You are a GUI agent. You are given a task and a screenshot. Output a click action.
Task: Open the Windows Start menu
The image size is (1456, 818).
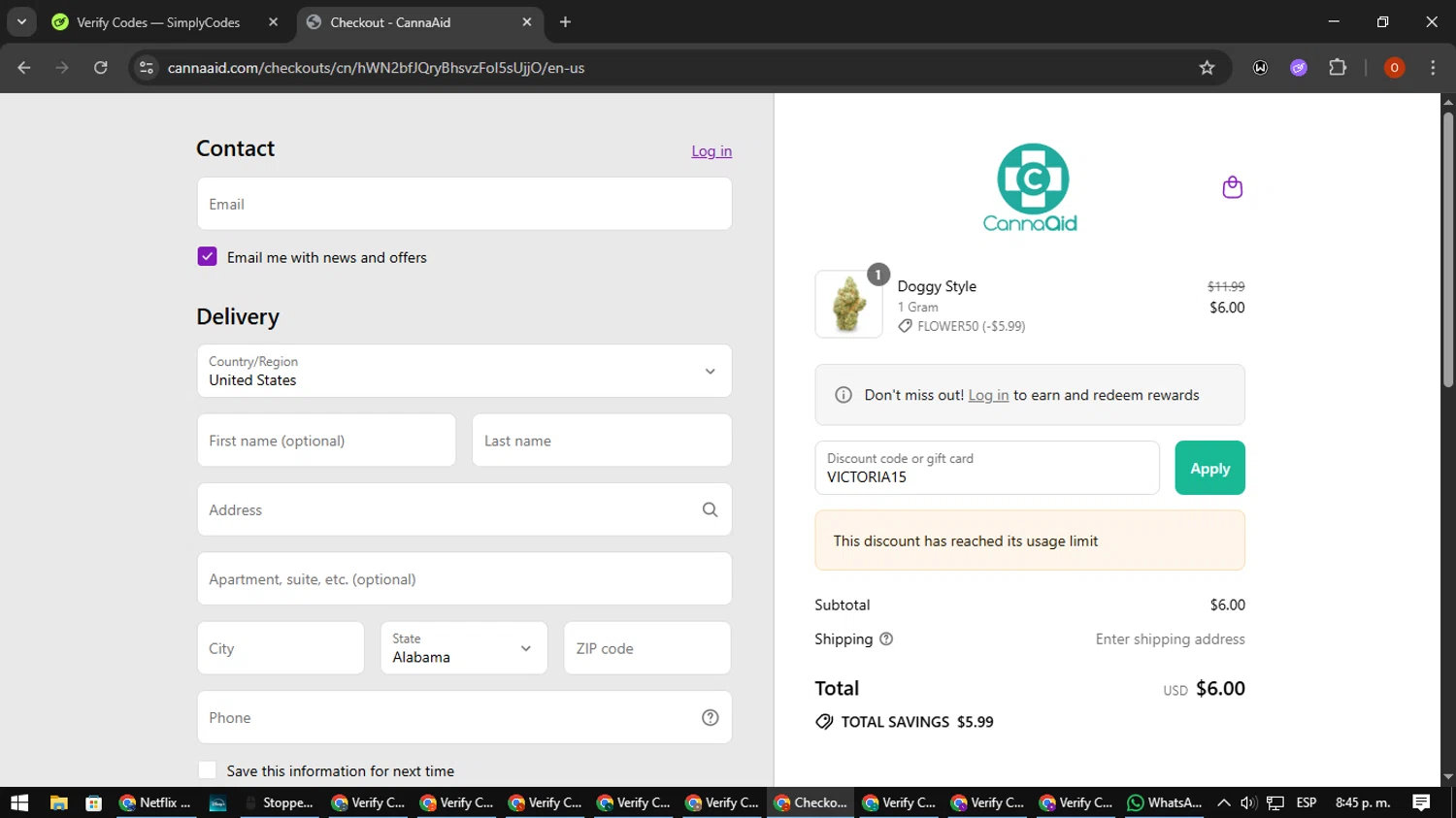pos(19,802)
